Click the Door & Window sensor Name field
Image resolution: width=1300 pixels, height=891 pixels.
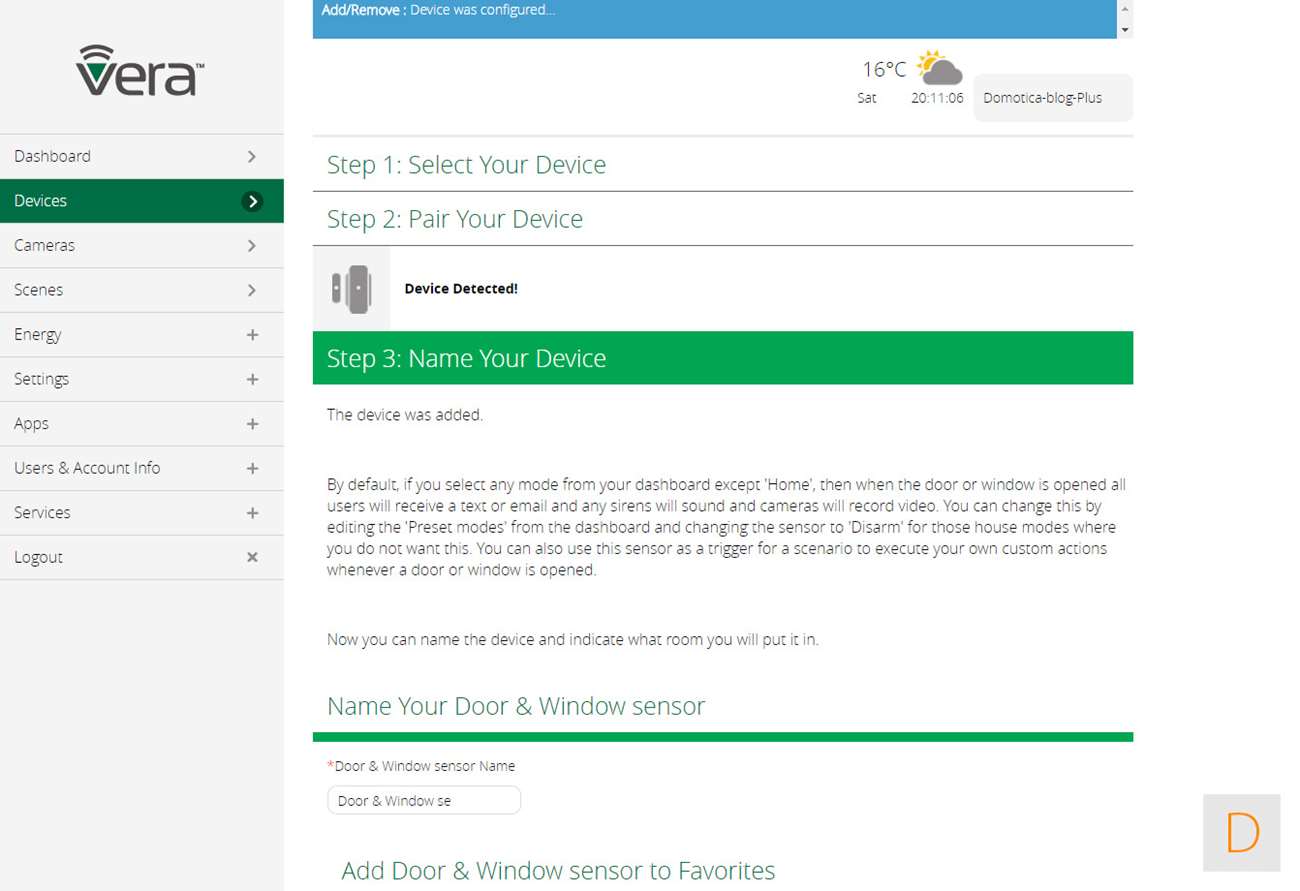[x=424, y=800]
